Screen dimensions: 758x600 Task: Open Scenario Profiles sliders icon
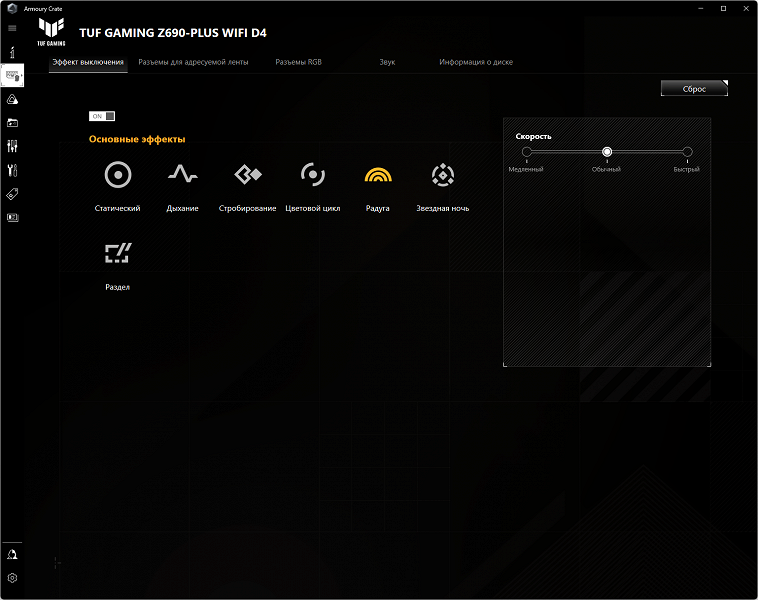pos(12,146)
